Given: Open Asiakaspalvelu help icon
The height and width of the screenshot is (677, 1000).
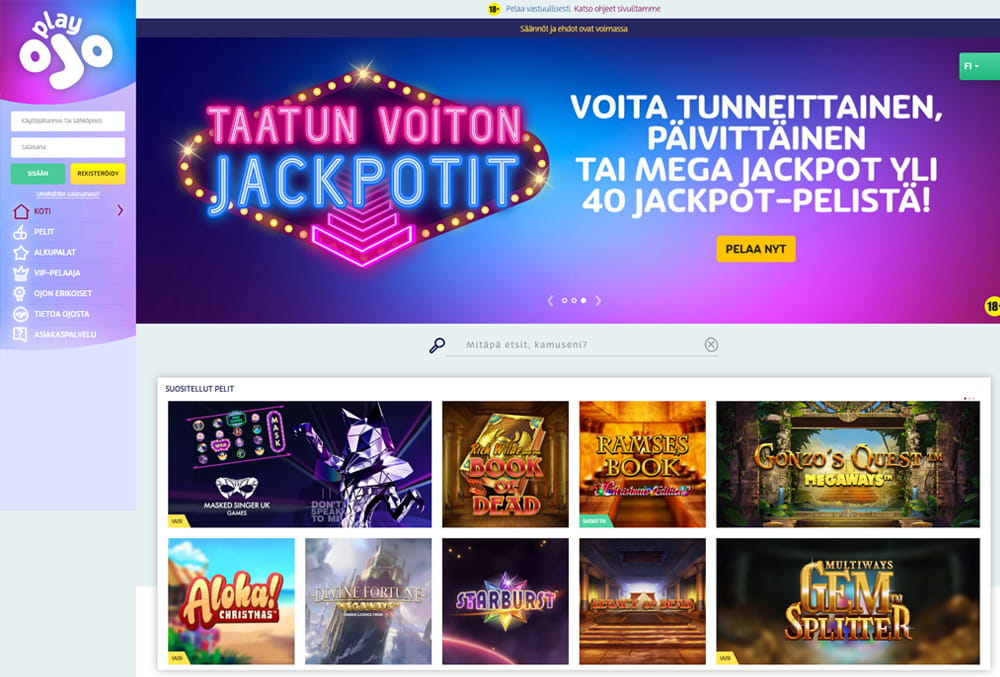Looking at the screenshot, I should click(20, 335).
